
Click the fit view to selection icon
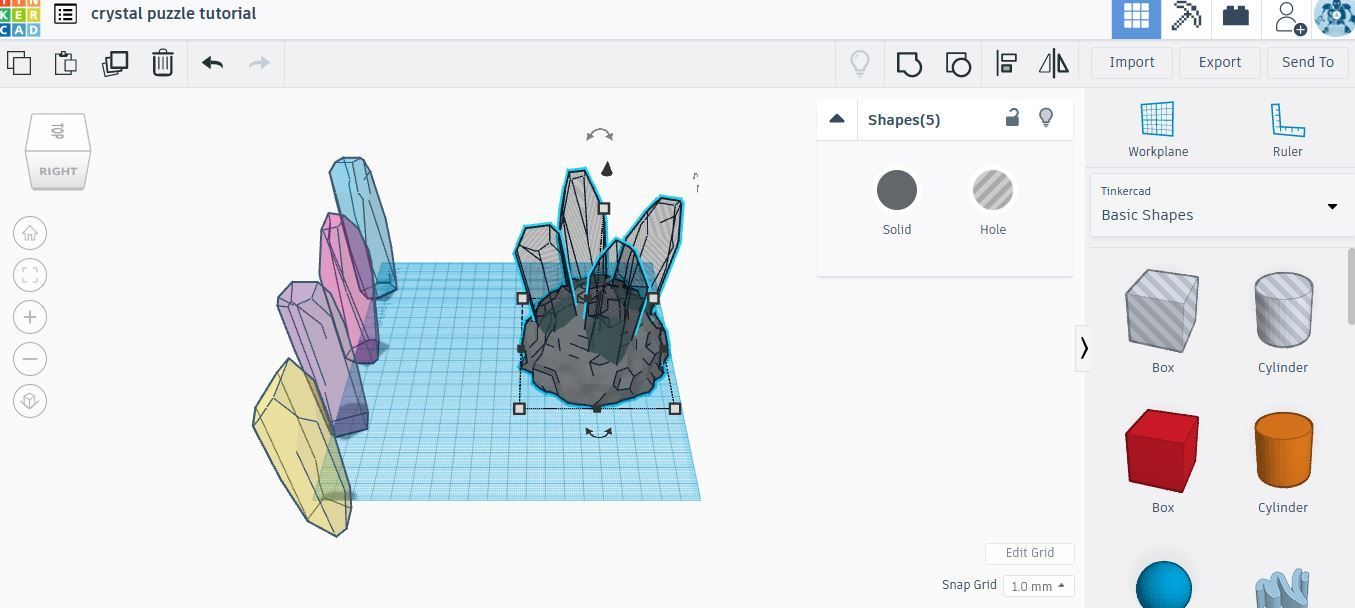pyautogui.click(x=29, y=274)
